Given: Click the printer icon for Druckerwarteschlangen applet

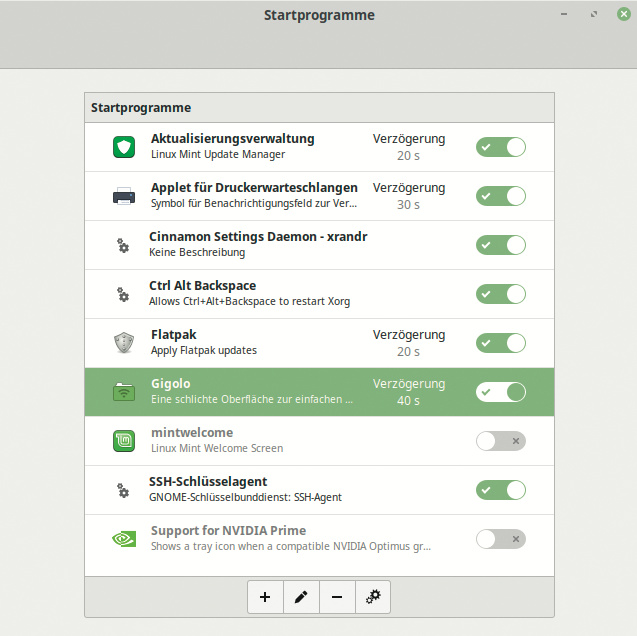Looking at the screenshot, I should [x=124, y=196].
